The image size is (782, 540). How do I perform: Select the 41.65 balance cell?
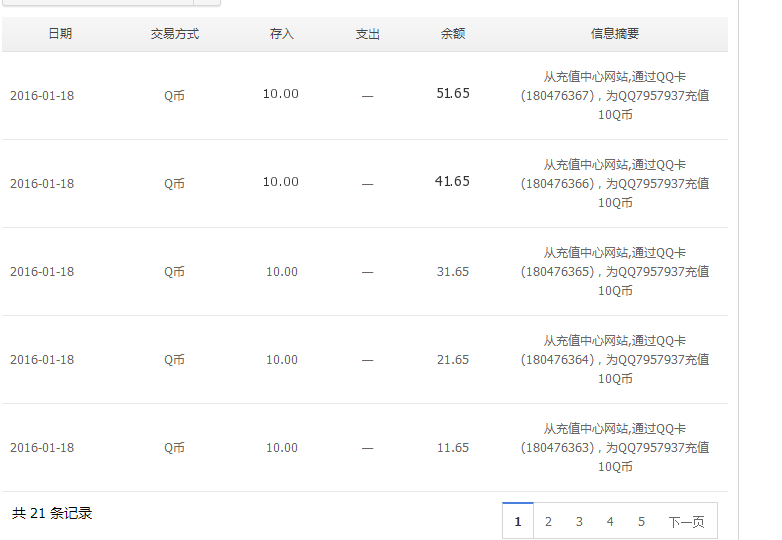[452, 181]
